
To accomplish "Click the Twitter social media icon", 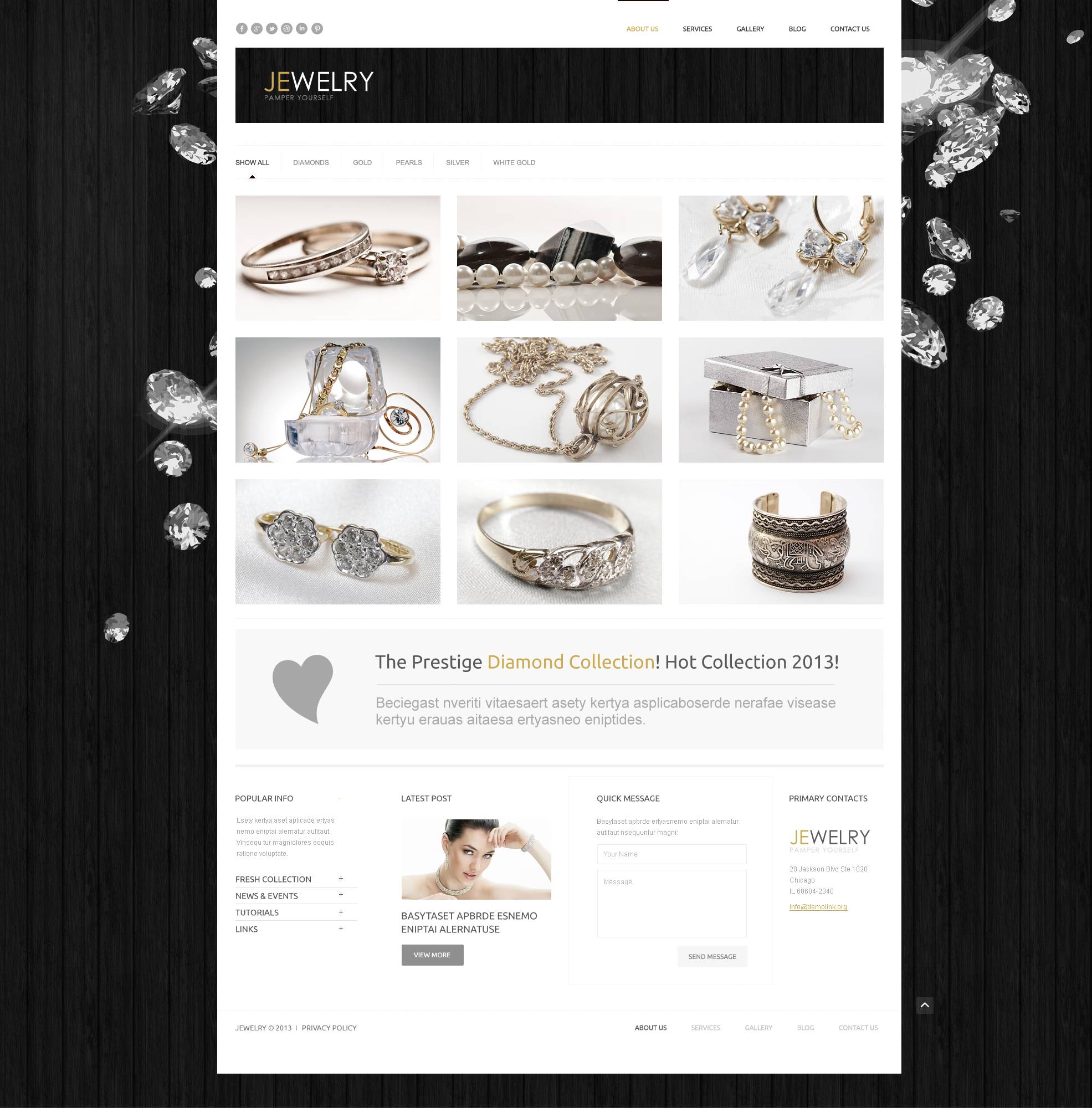I will pos(272,28).
